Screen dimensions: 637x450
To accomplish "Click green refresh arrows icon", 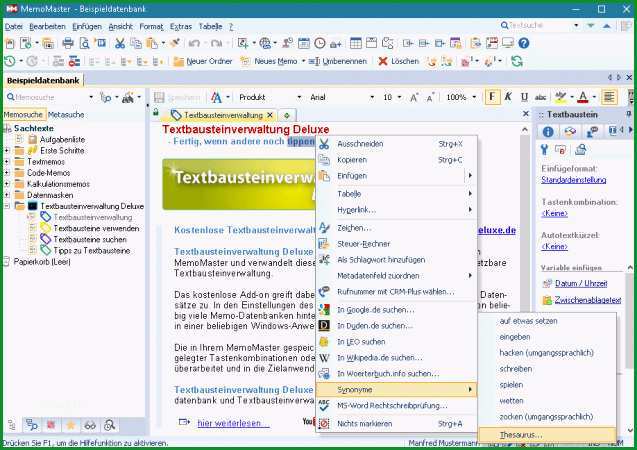I will 517,61.
